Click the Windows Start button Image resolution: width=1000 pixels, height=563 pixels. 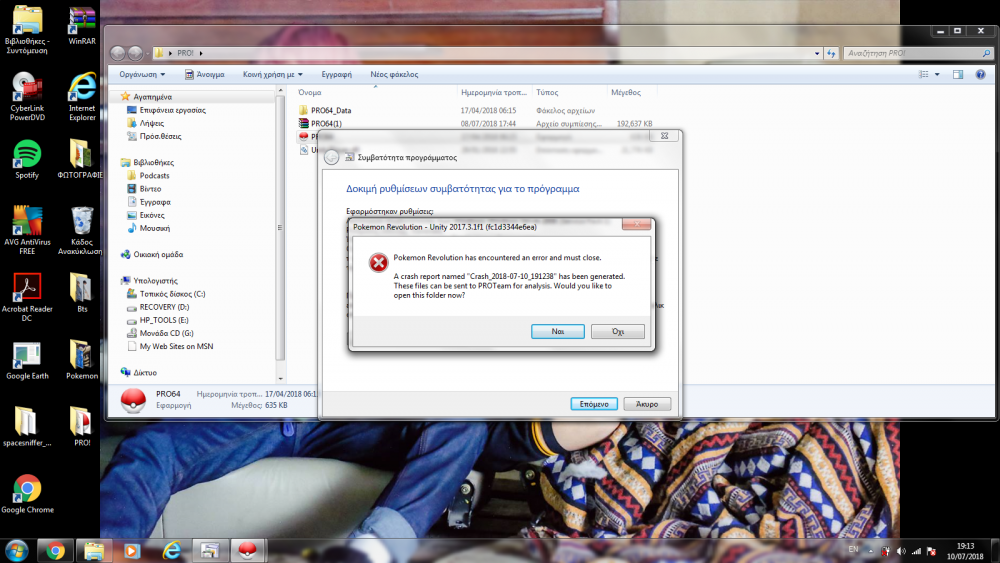pyautogui.click(x=17, y=550)
